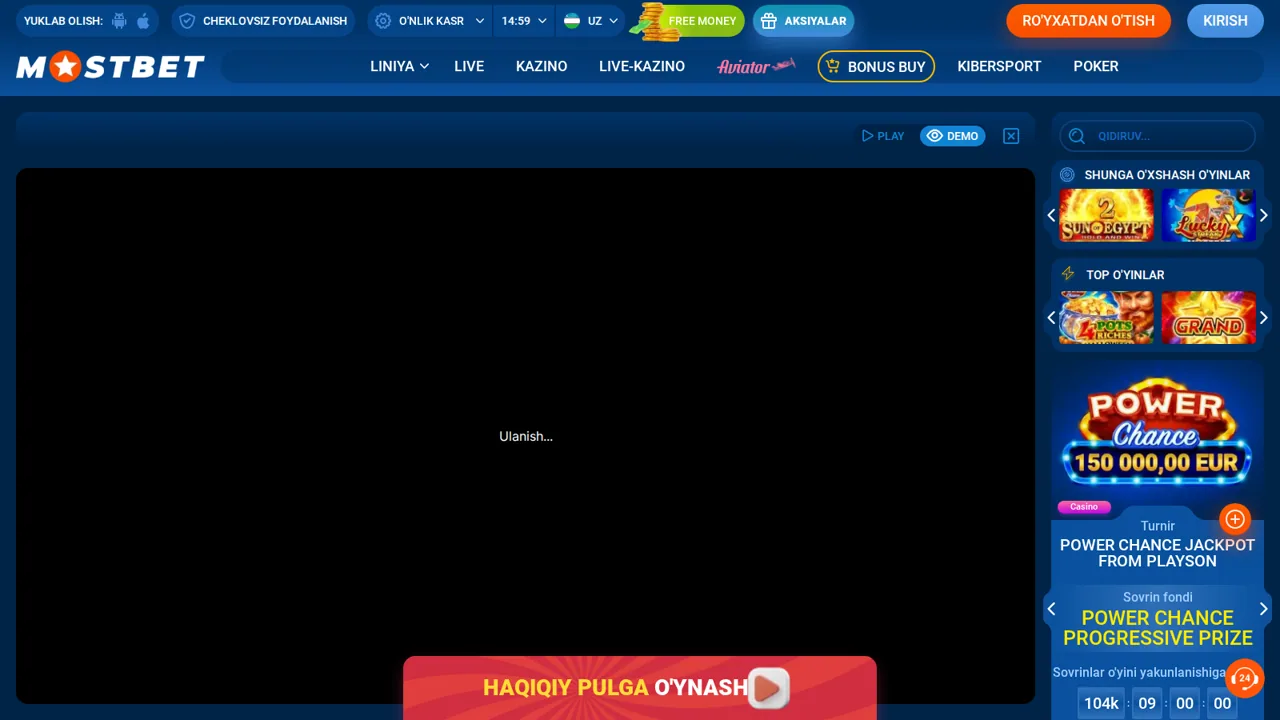
Task: Click the play arrow on Haqiqiy Pulga banner
Action: pos(769,688)
